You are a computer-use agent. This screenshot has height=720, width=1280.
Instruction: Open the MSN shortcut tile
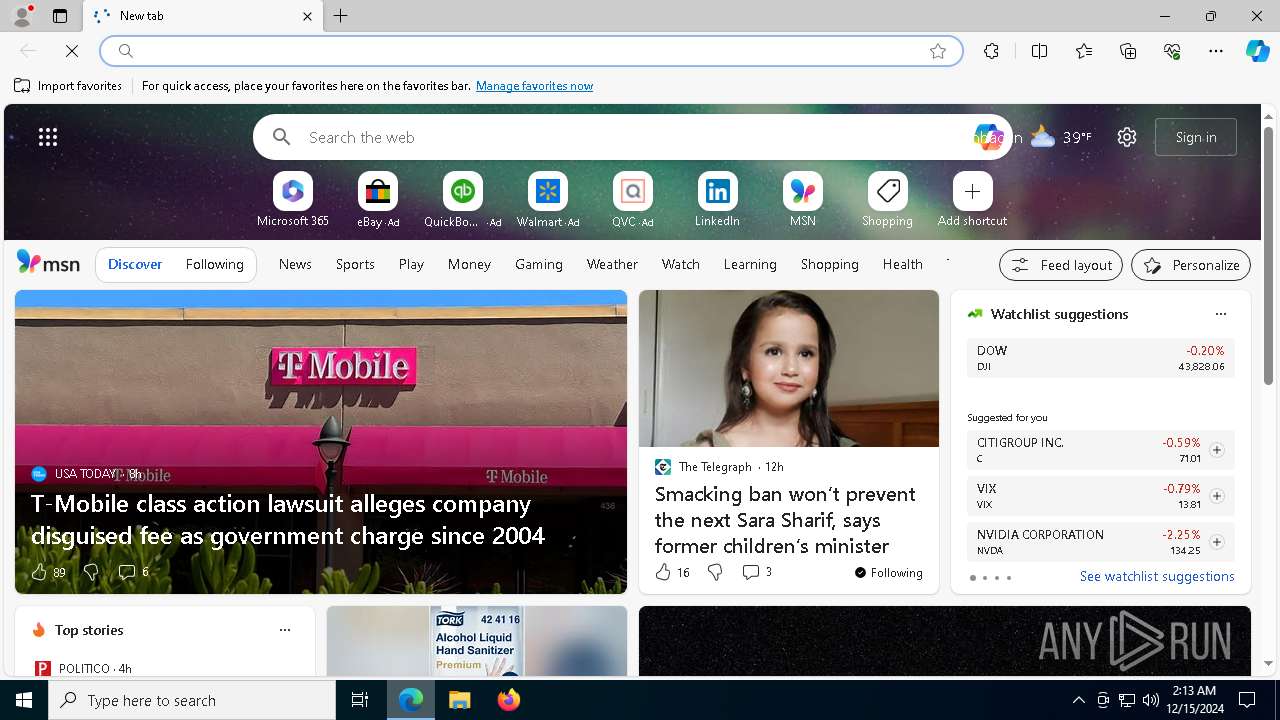[x=802, y=200]
